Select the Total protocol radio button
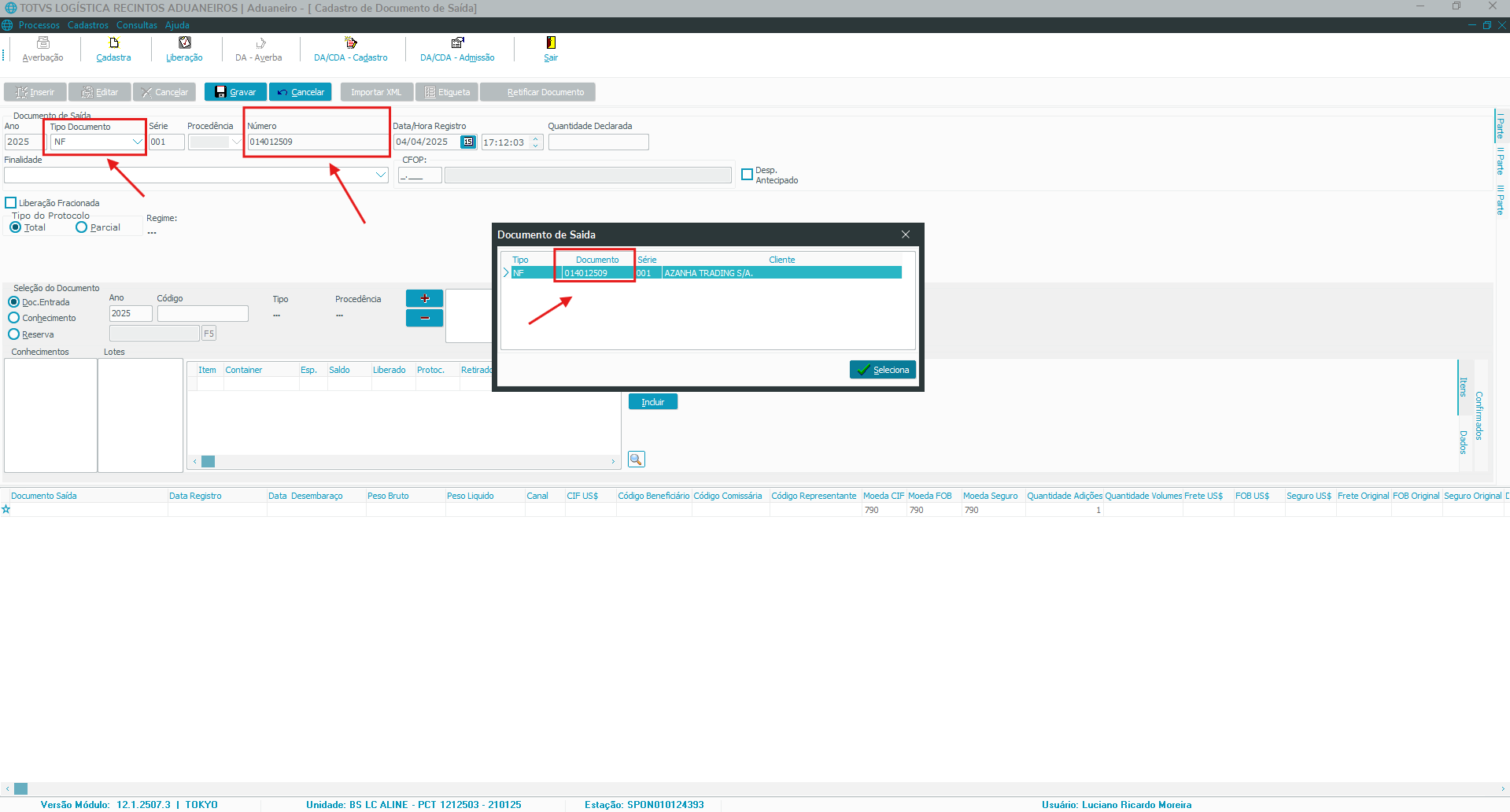The height and width of the screenshot is (812, 1510). 16,227
